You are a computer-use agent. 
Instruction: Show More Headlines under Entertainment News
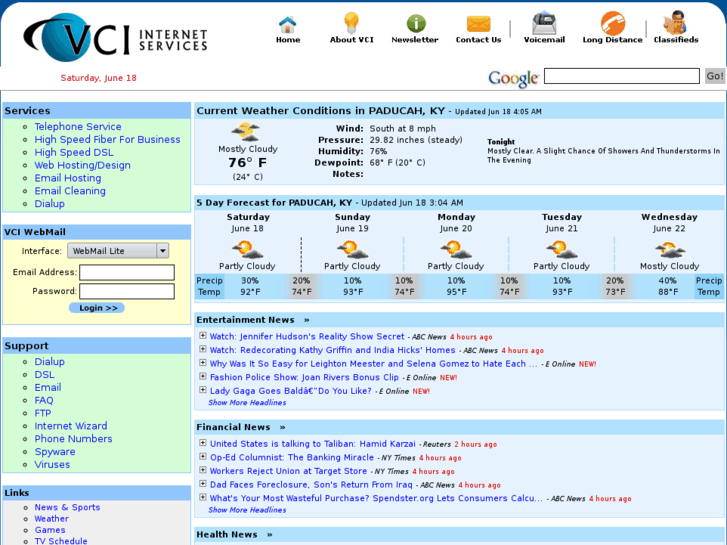tap(247, 403)
